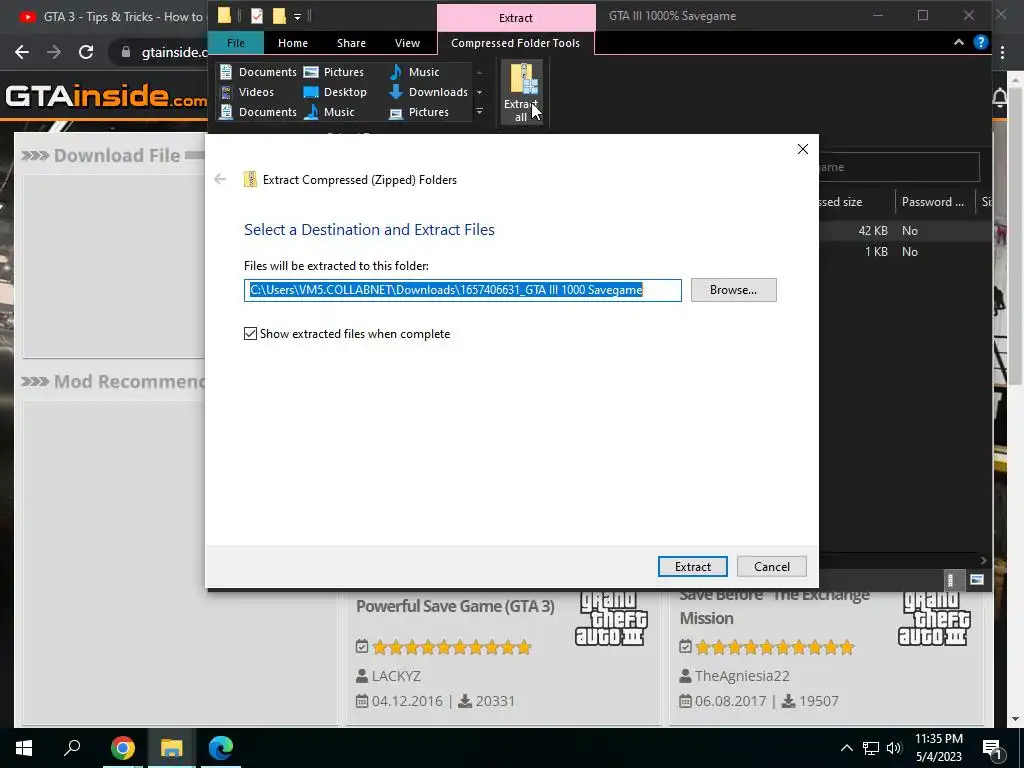
Task: Open Windows taskbar search
Action: coord(72,747)
